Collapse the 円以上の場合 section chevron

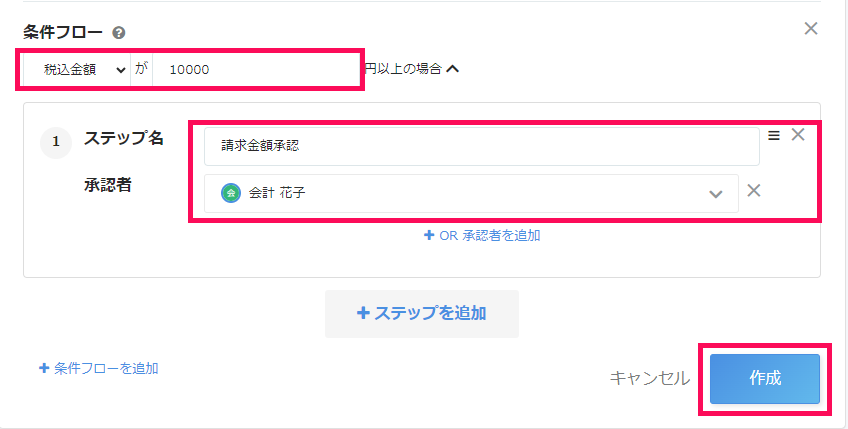(453, 69)
